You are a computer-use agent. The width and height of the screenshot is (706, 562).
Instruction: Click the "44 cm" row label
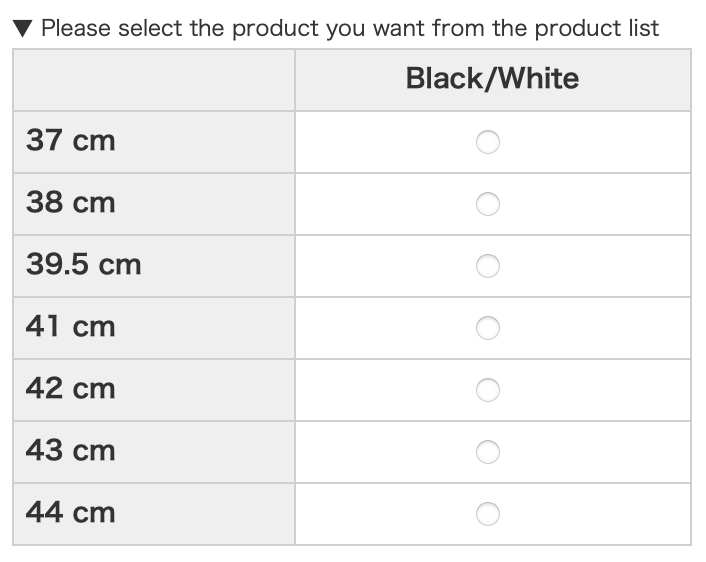[71, 513]
